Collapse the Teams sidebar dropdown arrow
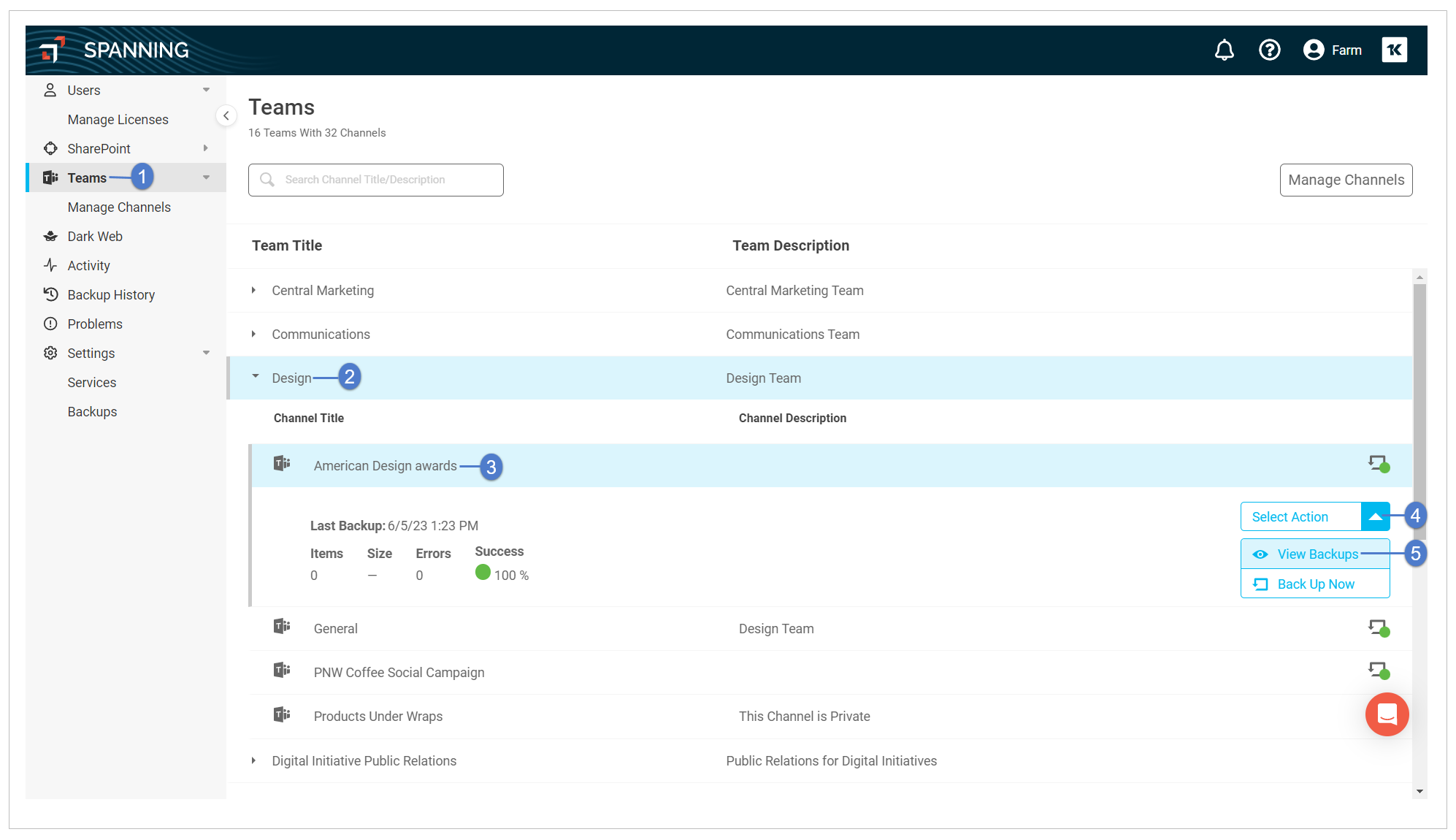Screen dimensions: 1456x840 coord(207,177)
